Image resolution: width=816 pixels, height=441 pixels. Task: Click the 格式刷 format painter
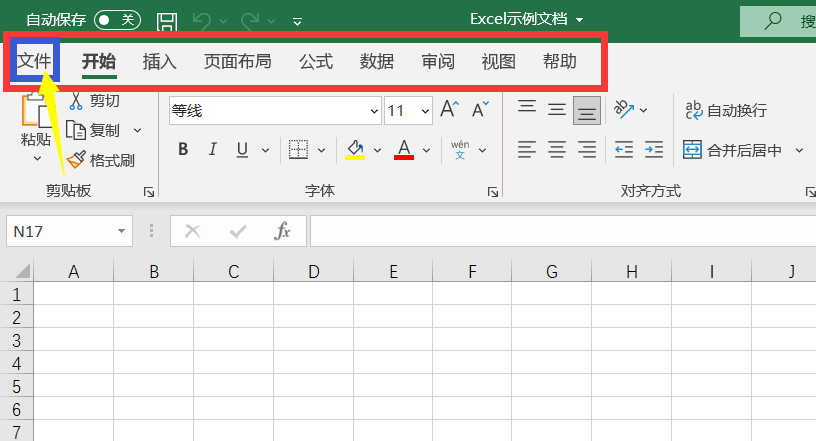101,160
